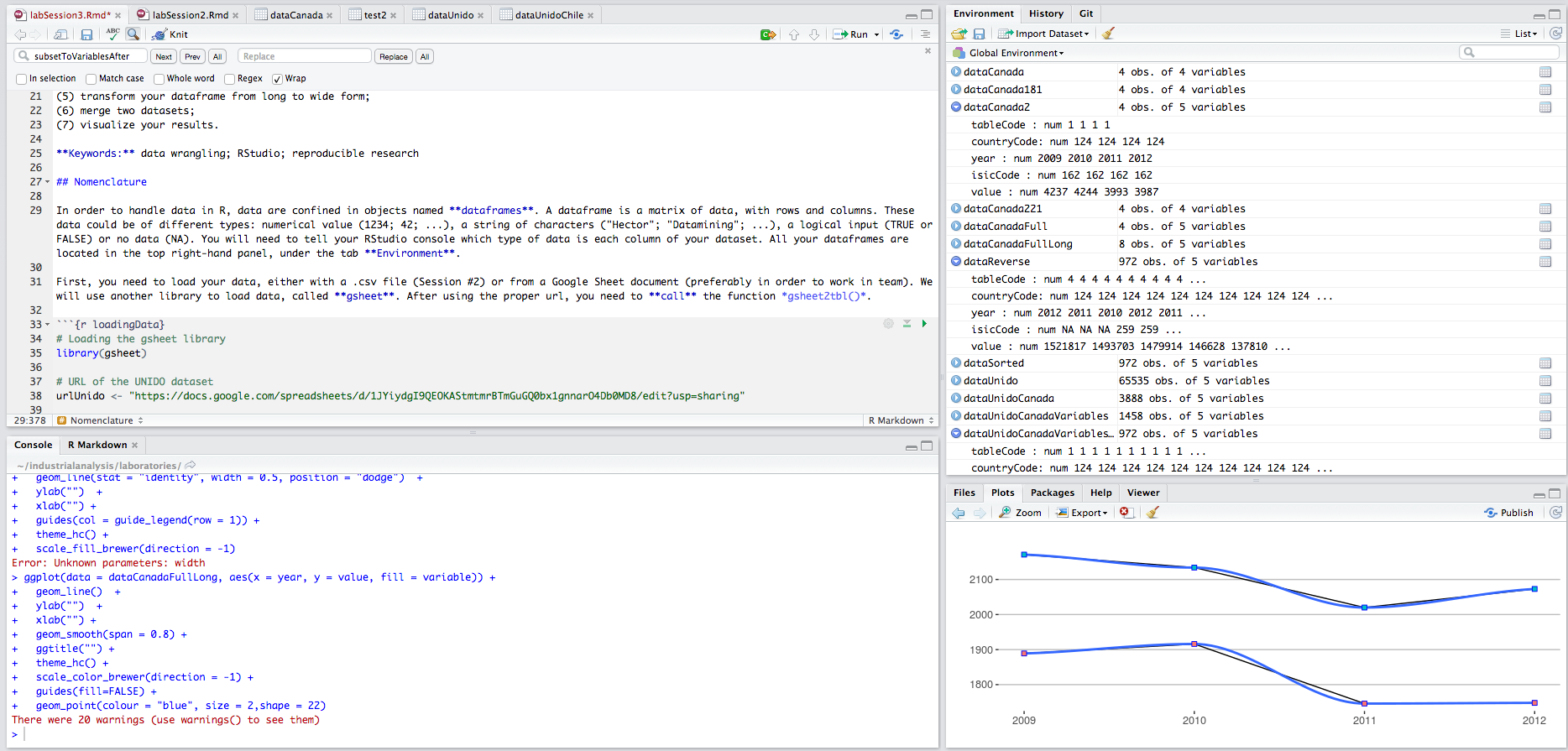Expand the dataUnido dataframe entry

pos(956,380)
